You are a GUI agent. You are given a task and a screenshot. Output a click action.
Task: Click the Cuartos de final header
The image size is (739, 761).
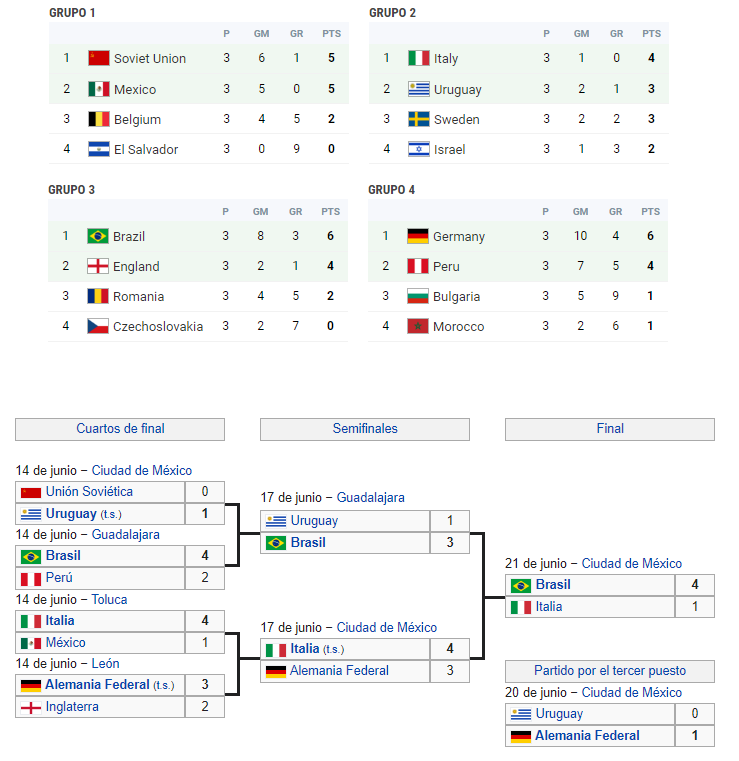[120, 429]
